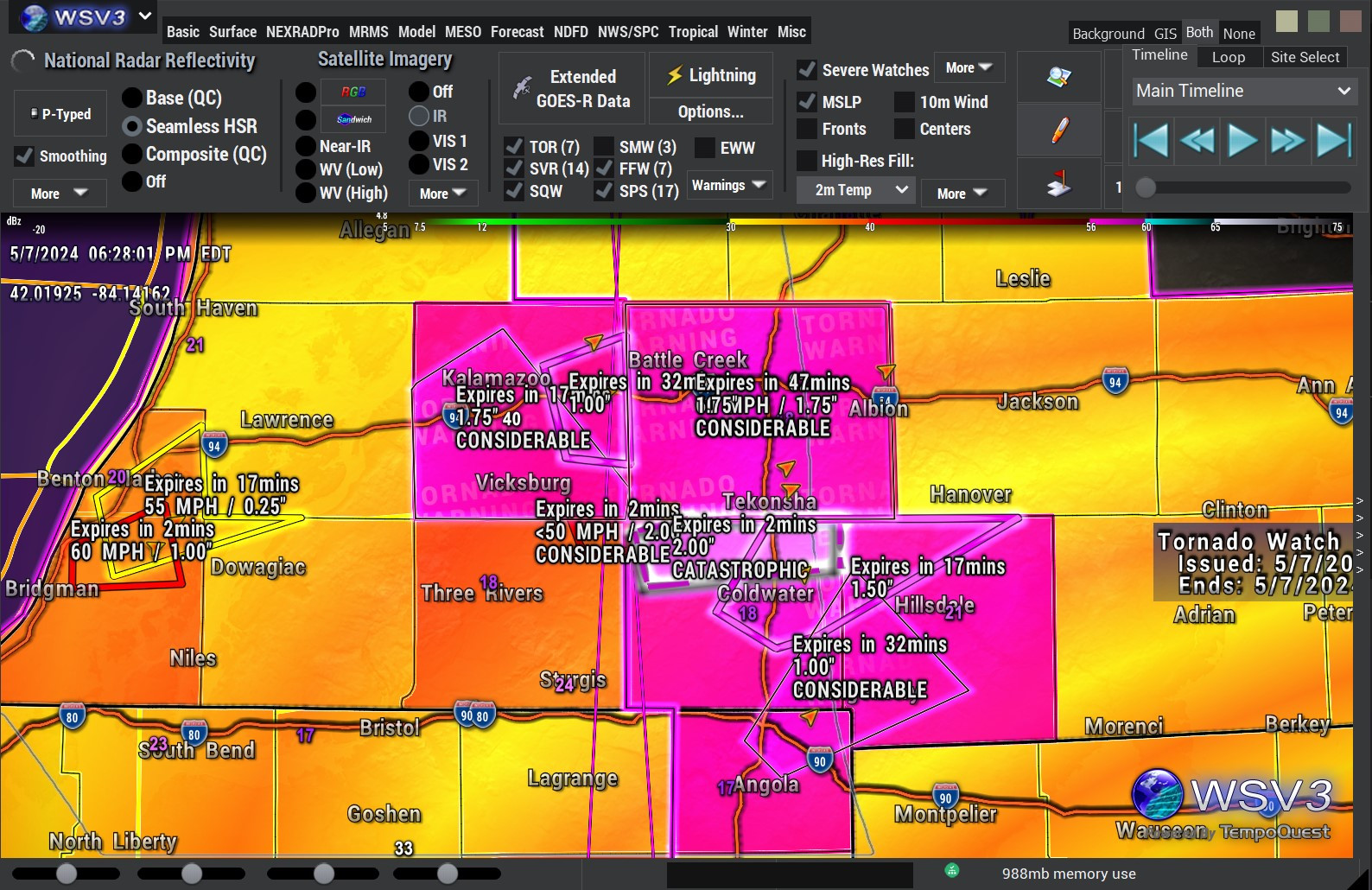The height and width of the screenshot is (890, 1372).
Task: Open the Extended GOES-R Data panel
Action: click(572, 88)
